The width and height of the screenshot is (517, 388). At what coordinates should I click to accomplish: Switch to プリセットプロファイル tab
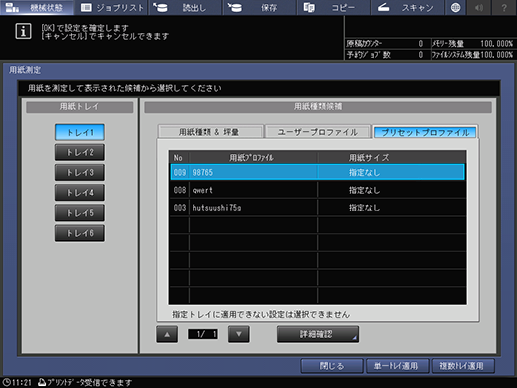425,132
